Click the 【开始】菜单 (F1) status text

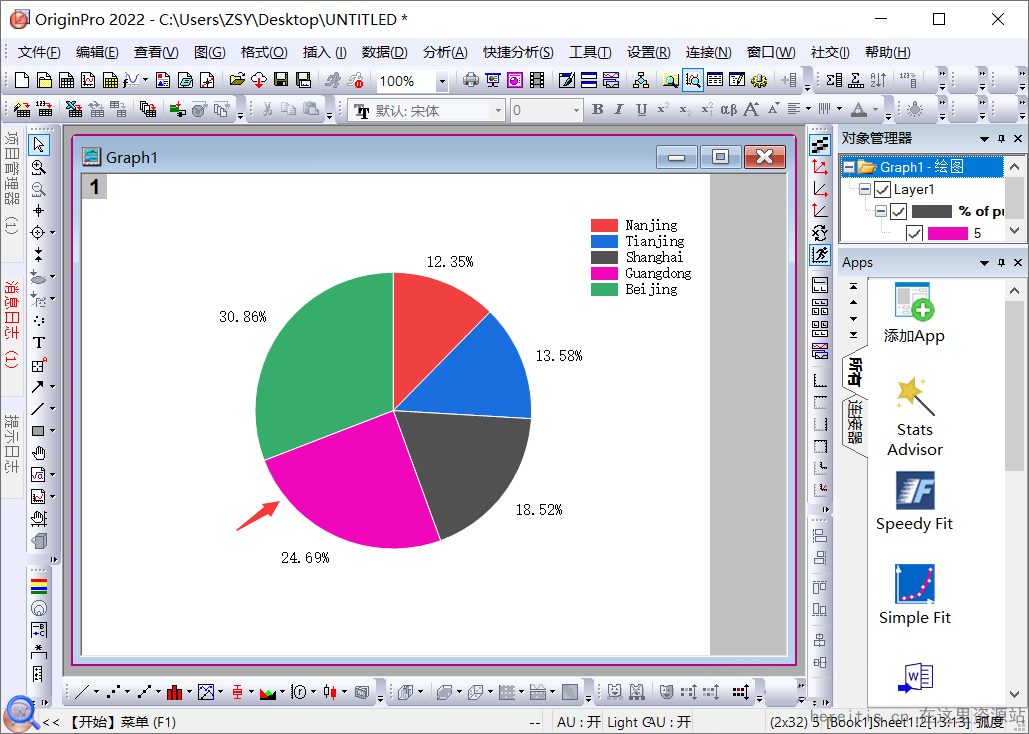121,722
